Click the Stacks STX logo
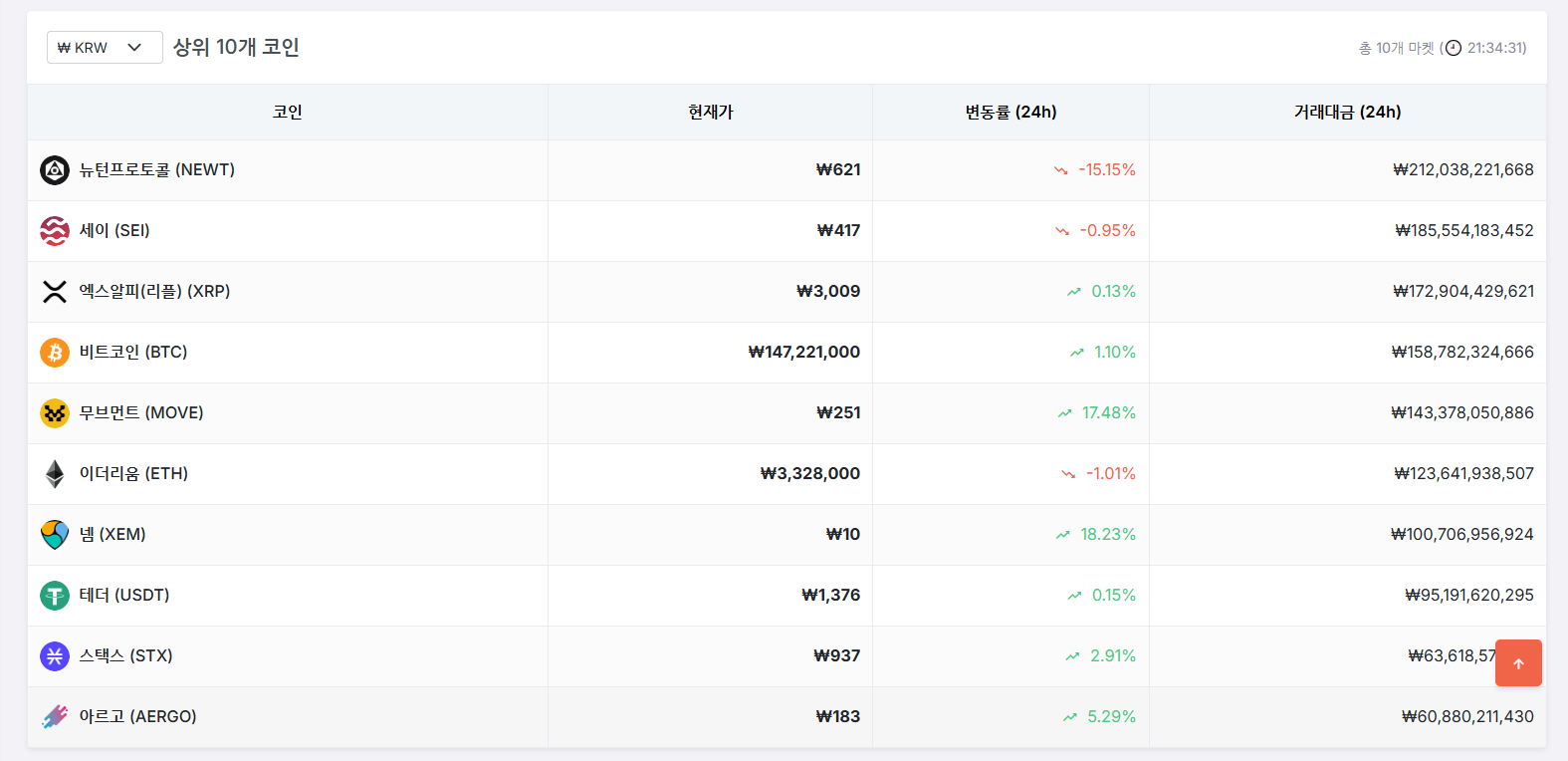 55,656
